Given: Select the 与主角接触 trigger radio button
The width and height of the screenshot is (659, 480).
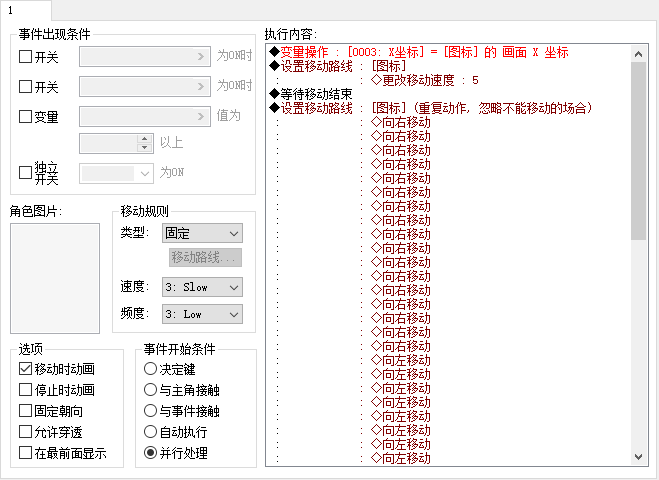Looking at the screenshot, I should click(150, 390).
